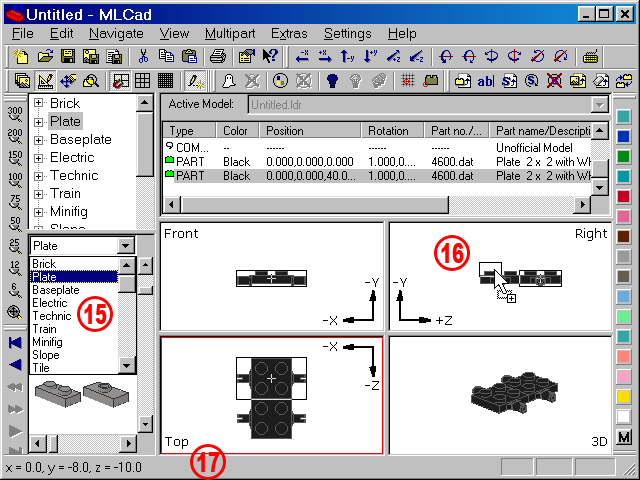Click the Open file folder icon
Image resolution: width=640 pixels, height=480 pixels.
click(45, 56)
